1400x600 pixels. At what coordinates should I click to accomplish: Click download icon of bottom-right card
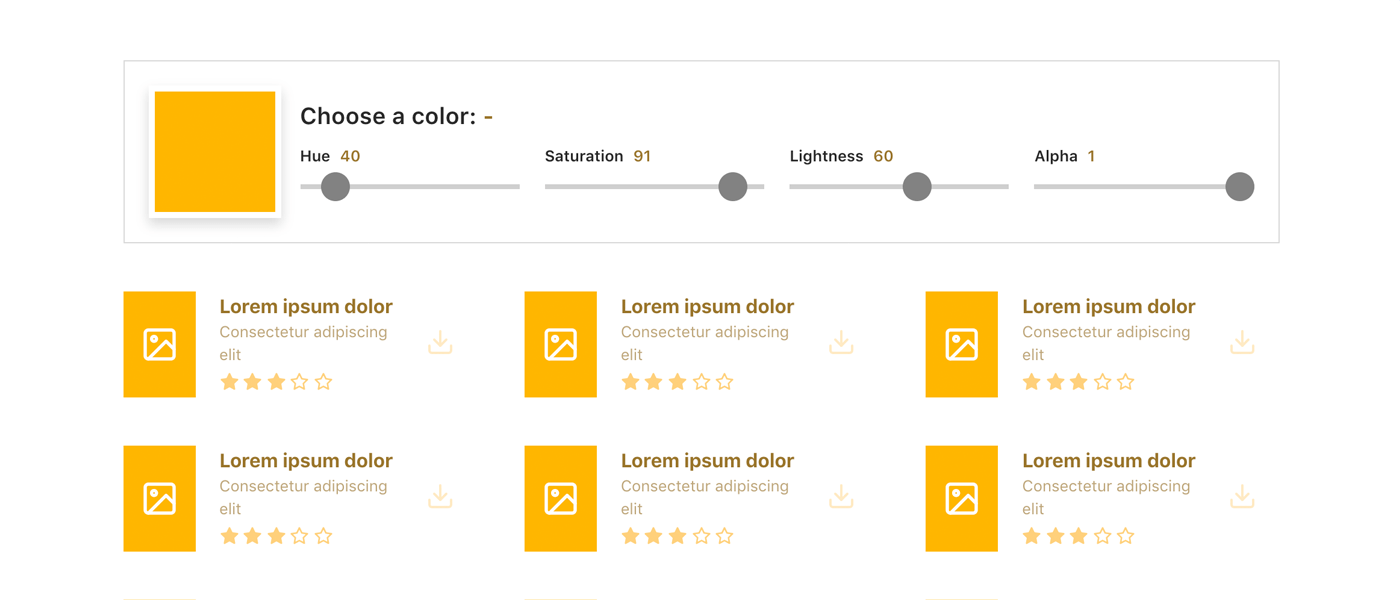pyautogui.click(x=1242, y=496)
